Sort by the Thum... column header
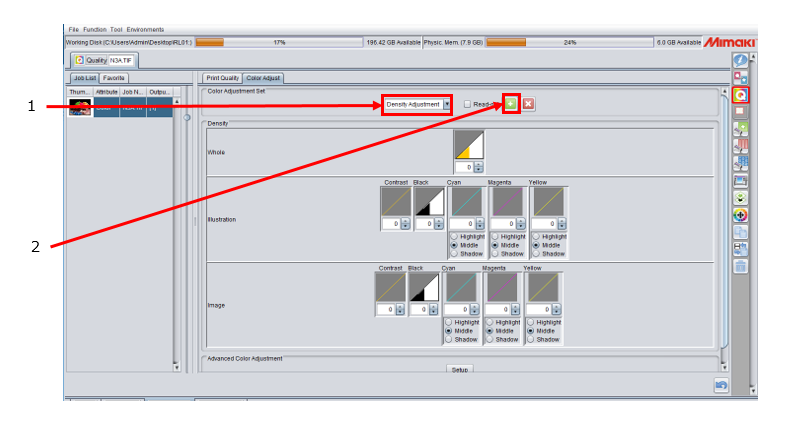This screenshot has width=795, height=424. click(80, 92)
